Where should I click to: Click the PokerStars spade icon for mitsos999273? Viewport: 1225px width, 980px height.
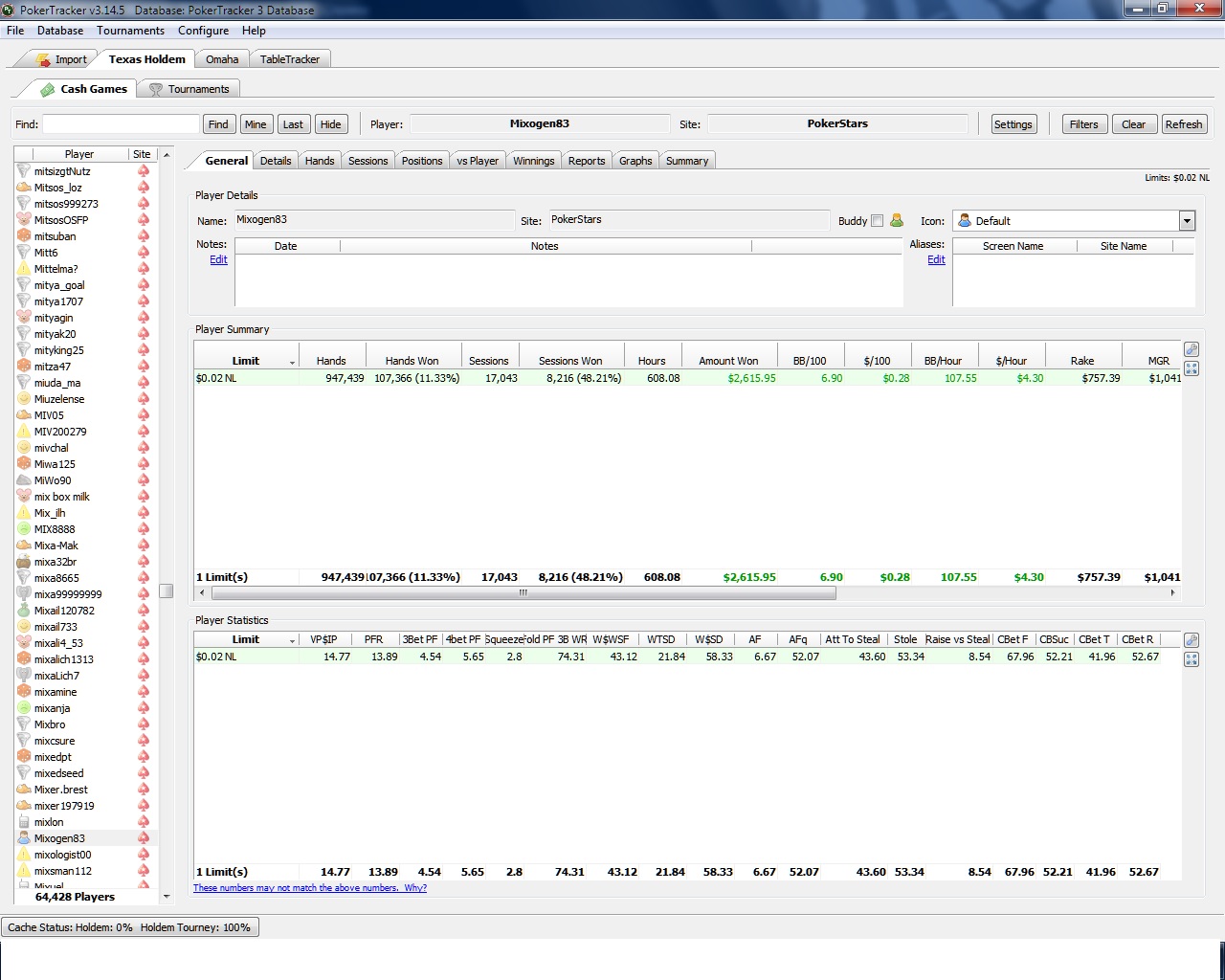coord(144,204)
